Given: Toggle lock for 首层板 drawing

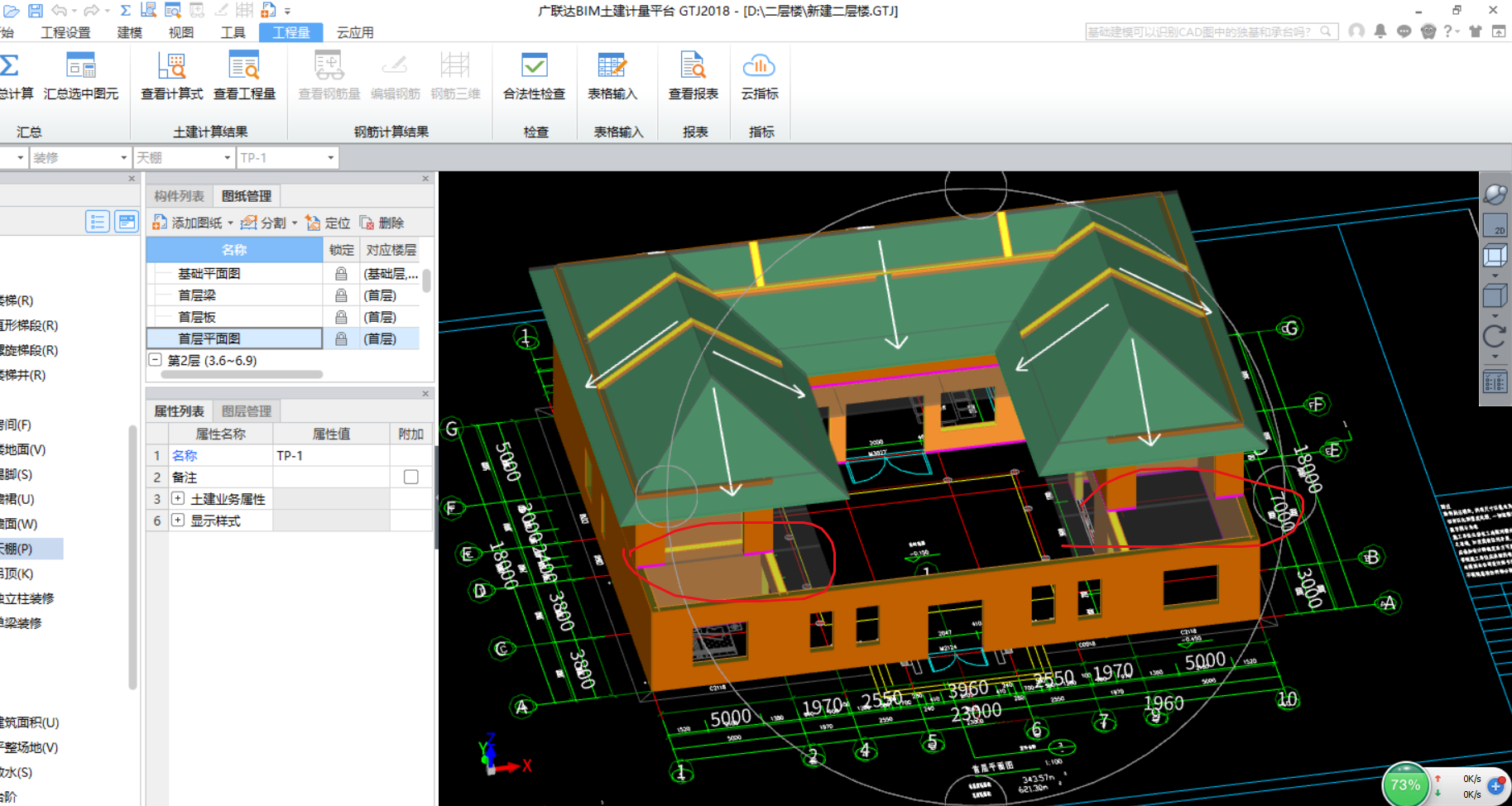Looking at the screenshot, I should [x=341, y=317].
